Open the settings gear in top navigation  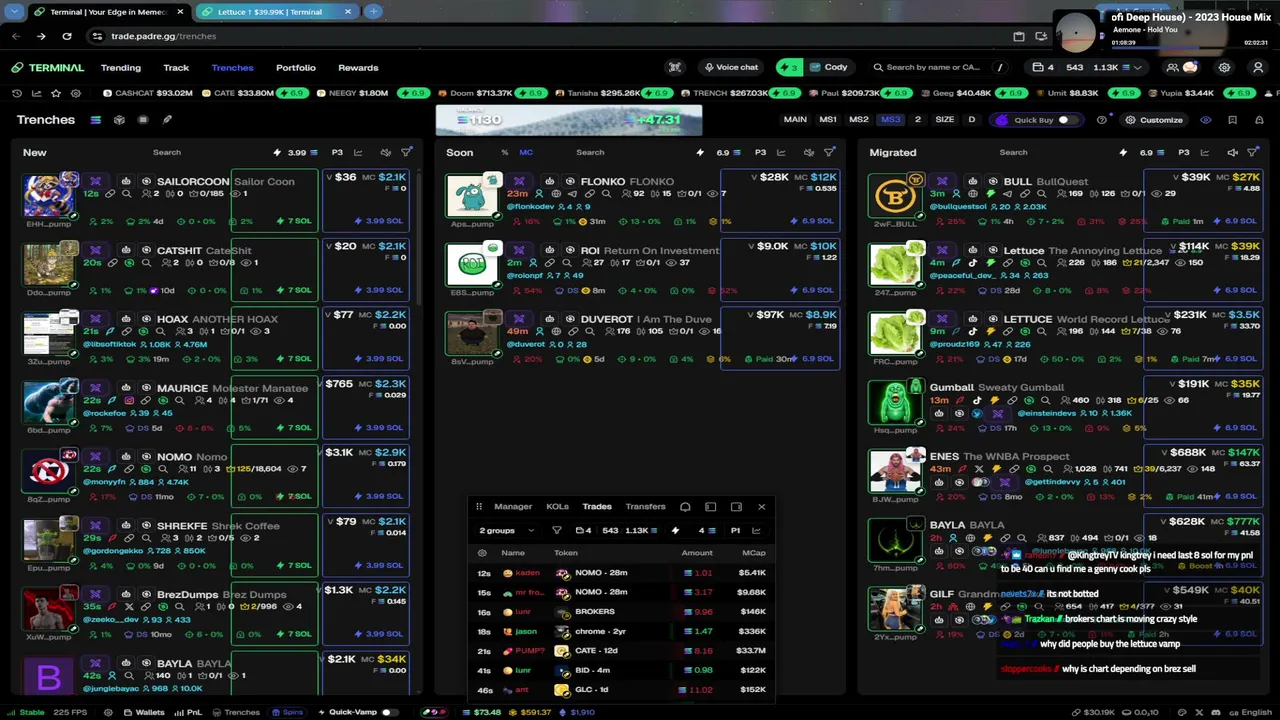1224,67
